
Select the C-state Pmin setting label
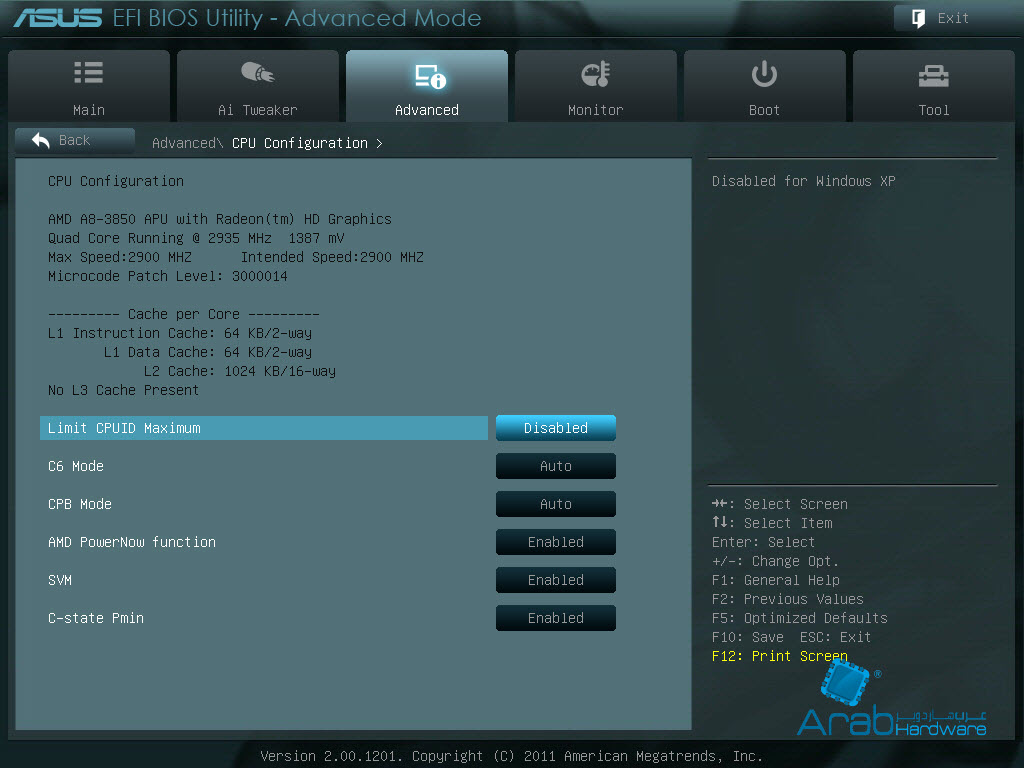click(96, 618)
